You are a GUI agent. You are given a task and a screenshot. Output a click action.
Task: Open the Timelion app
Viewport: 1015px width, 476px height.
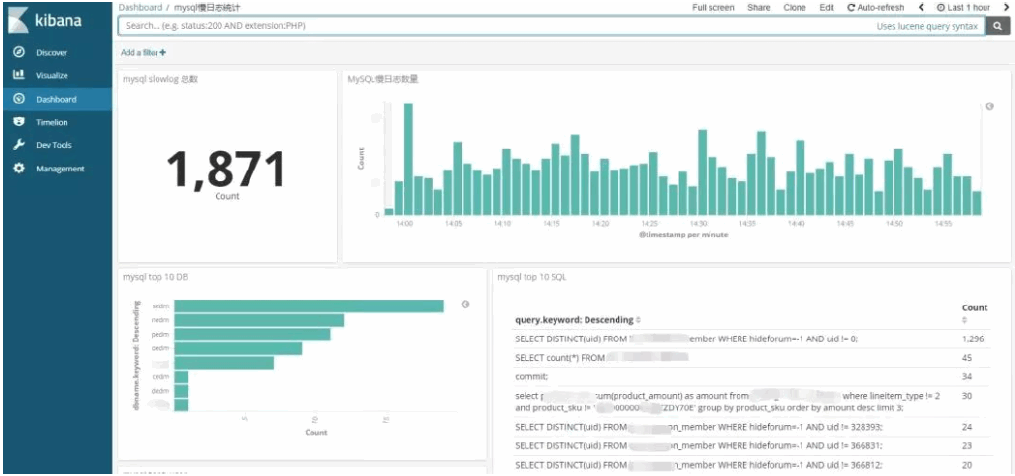click(x=51, y=122)
